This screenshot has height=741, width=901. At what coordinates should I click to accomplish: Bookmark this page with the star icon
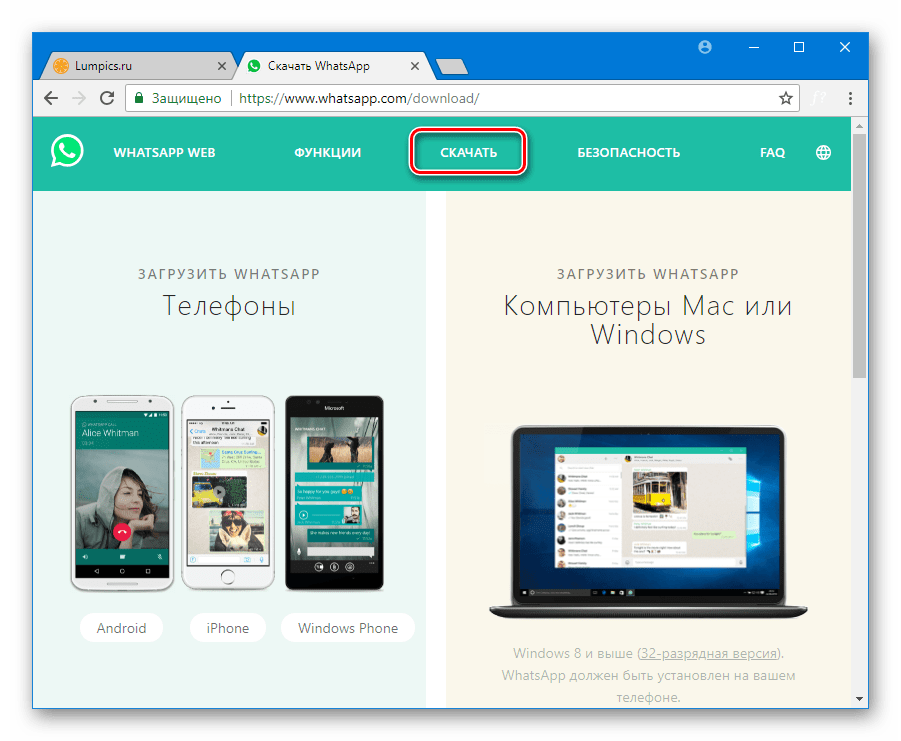(786, 99)
